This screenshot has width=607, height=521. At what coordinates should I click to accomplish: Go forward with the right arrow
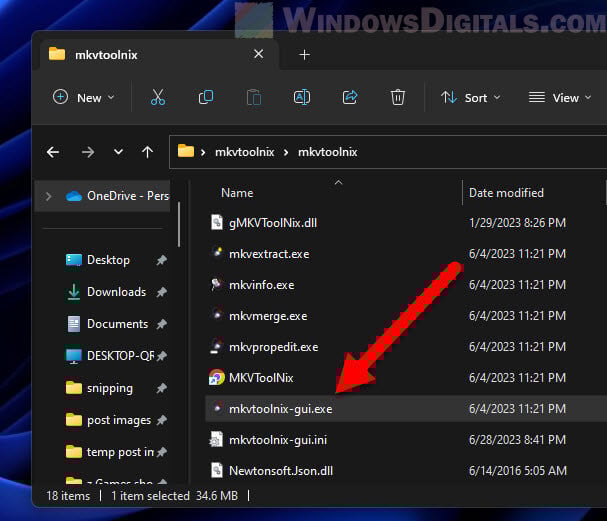(x=88, y=152)
